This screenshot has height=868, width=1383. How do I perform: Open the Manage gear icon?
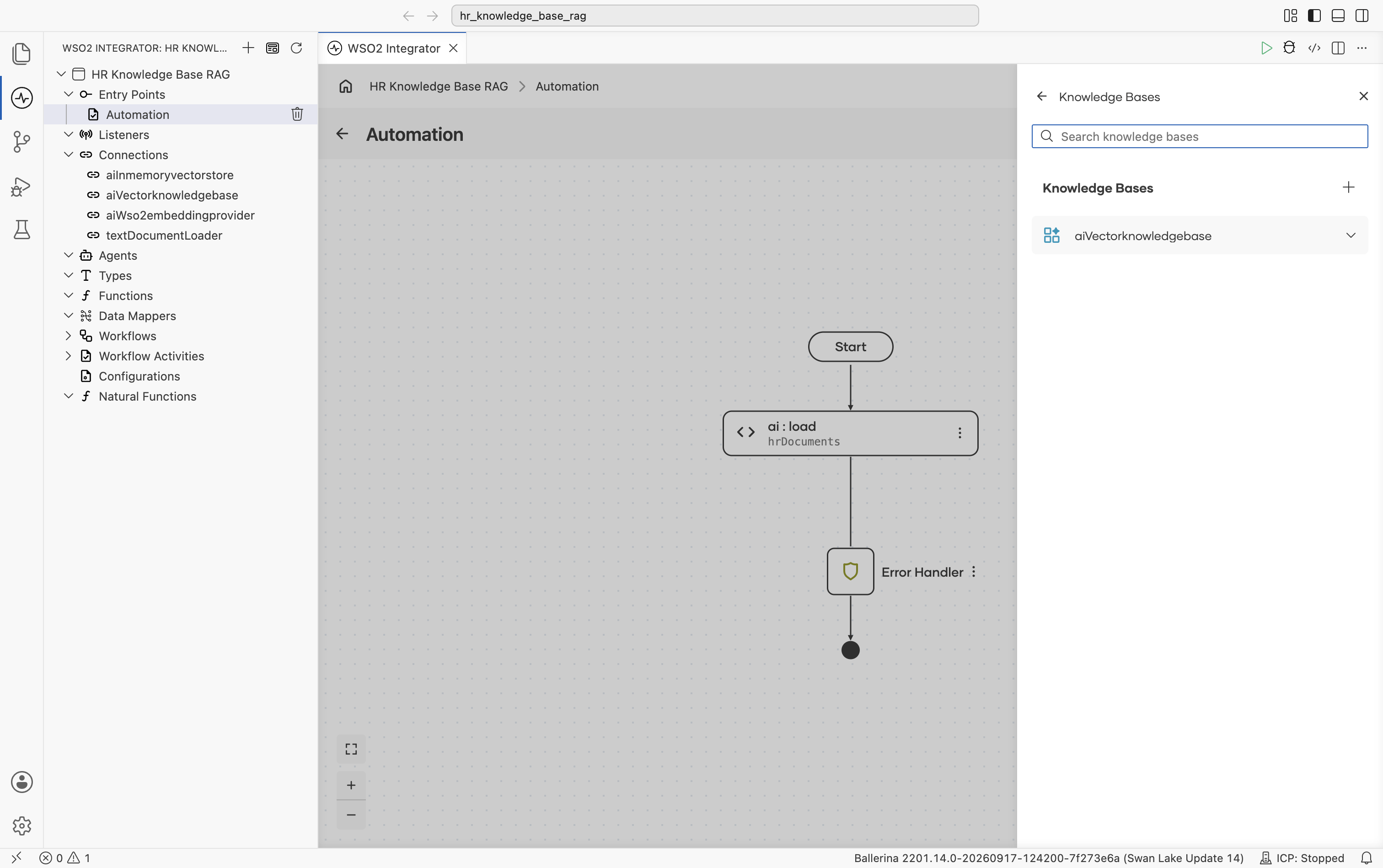coord(22,825)
